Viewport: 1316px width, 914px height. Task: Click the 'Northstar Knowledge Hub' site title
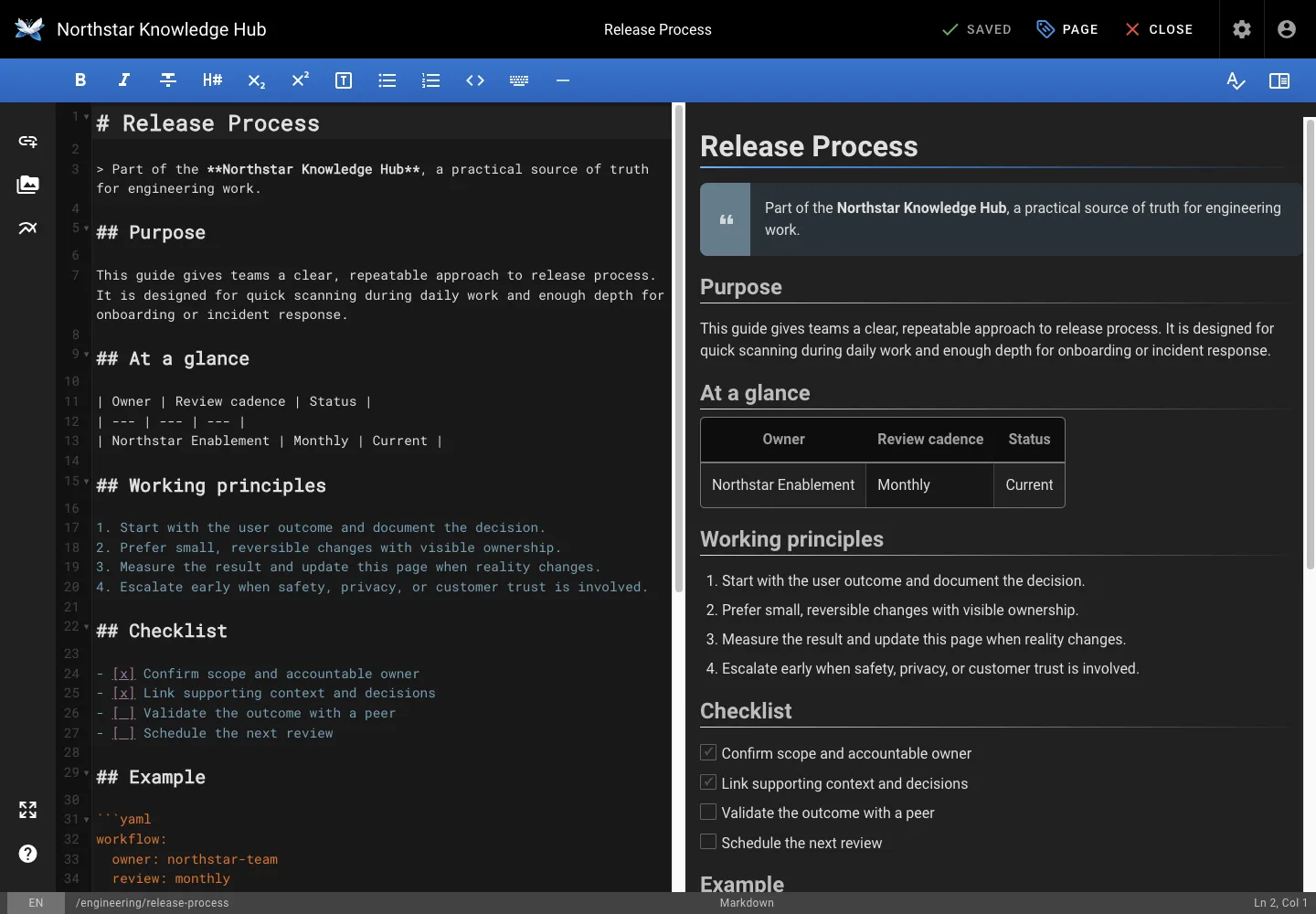pos(162,29)
